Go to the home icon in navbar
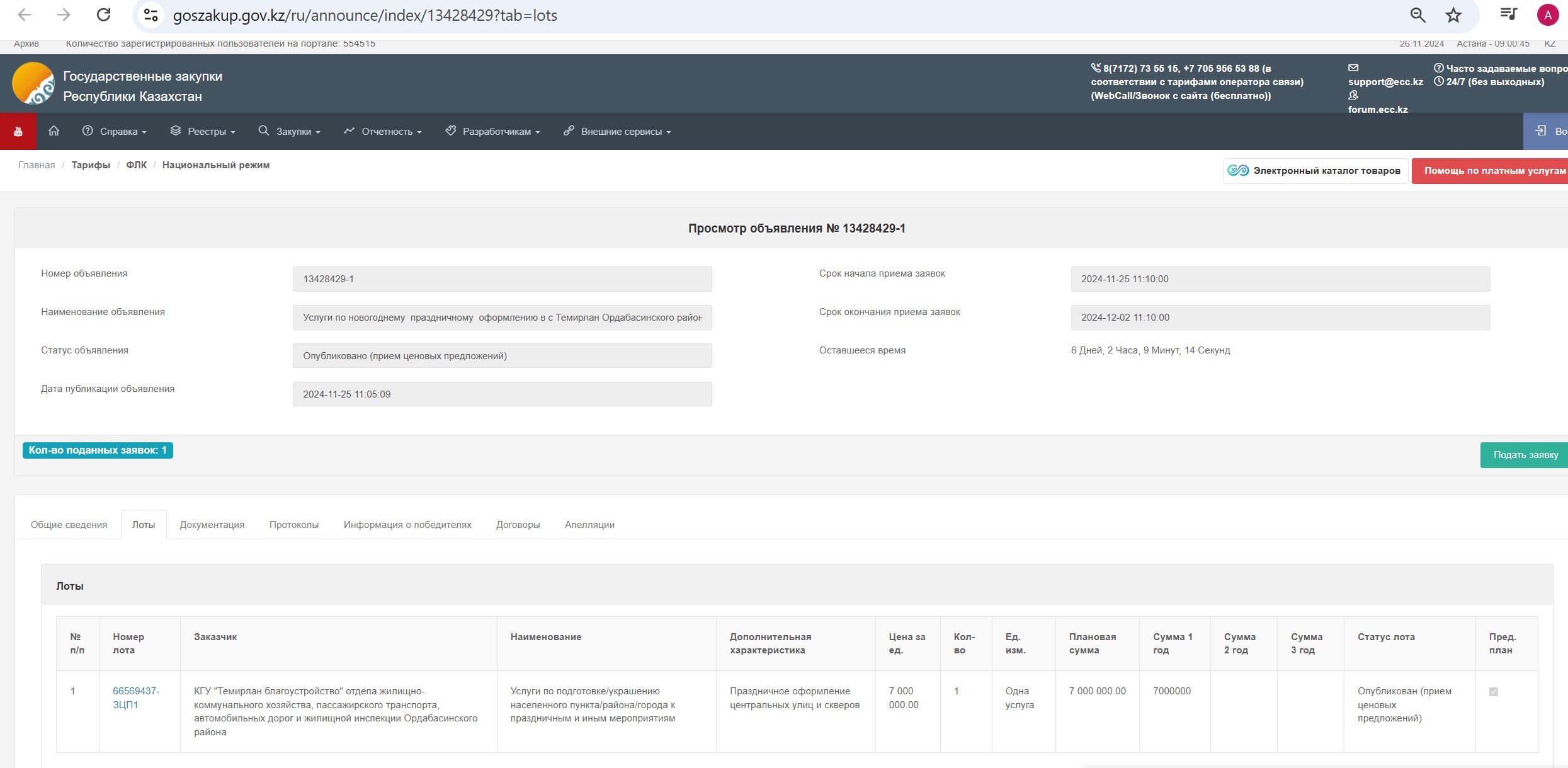The height and width of the screenshot is (768, 1568). pos(54,130)
